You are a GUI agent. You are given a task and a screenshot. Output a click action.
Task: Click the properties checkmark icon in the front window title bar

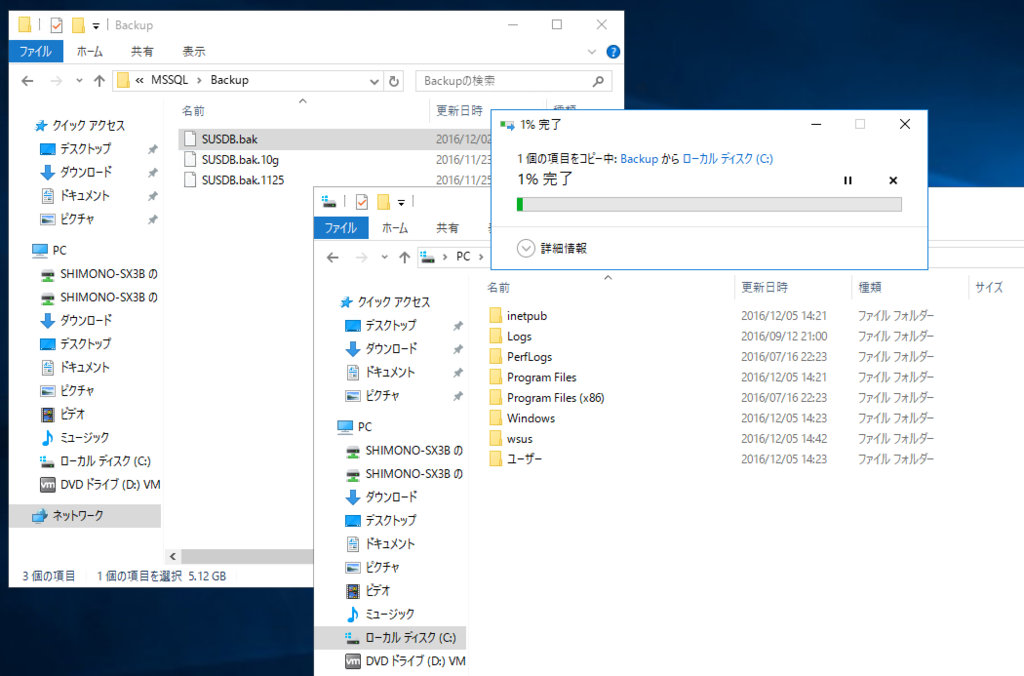point(362,202)
